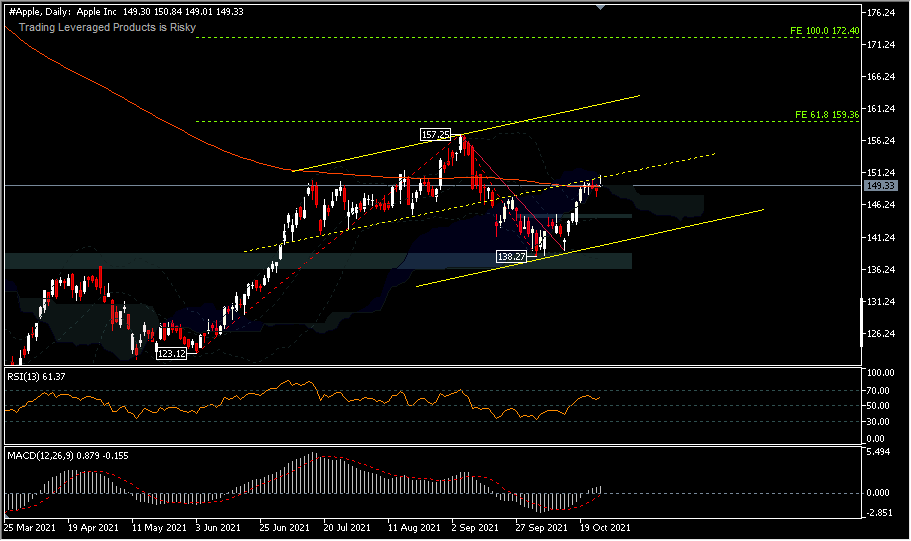Click the MACD scale value 5.494

pos(878,452)
